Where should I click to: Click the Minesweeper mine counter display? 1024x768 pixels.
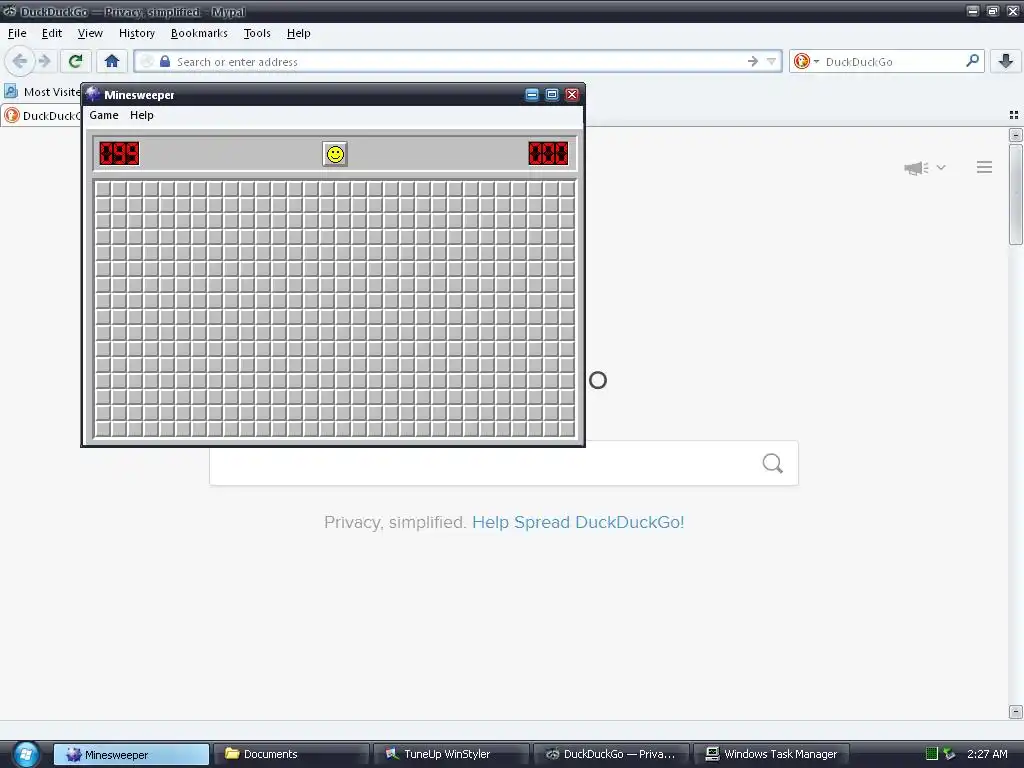120,153
